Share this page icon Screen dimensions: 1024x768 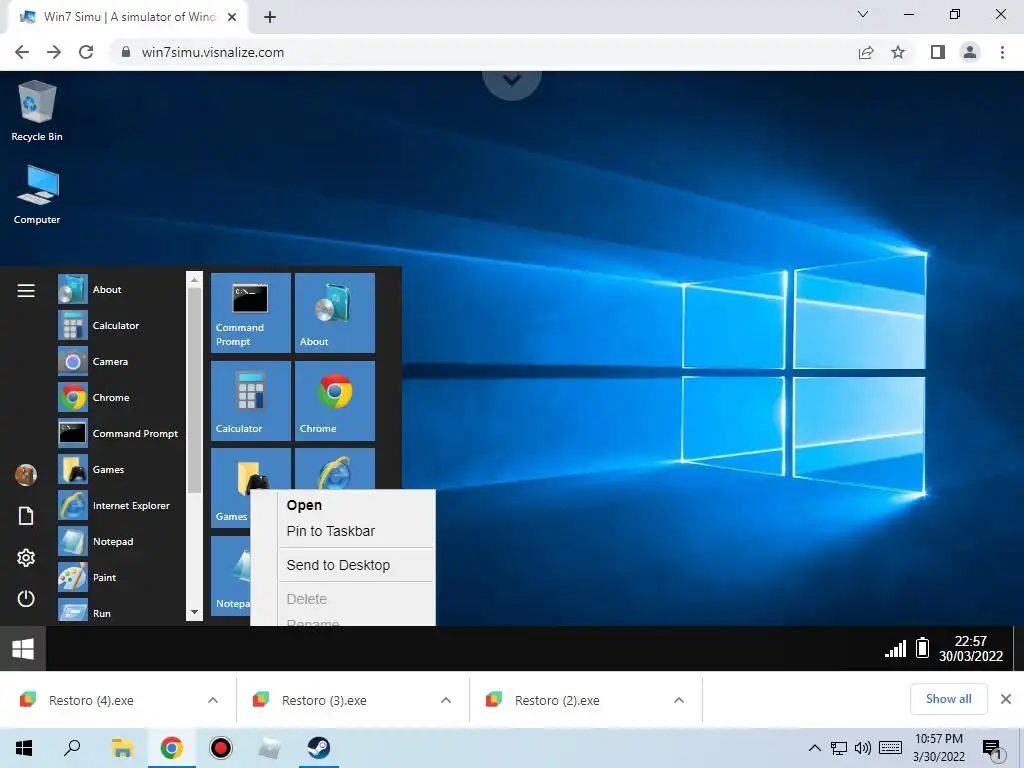pyautogui.click(x=866, y=52)
